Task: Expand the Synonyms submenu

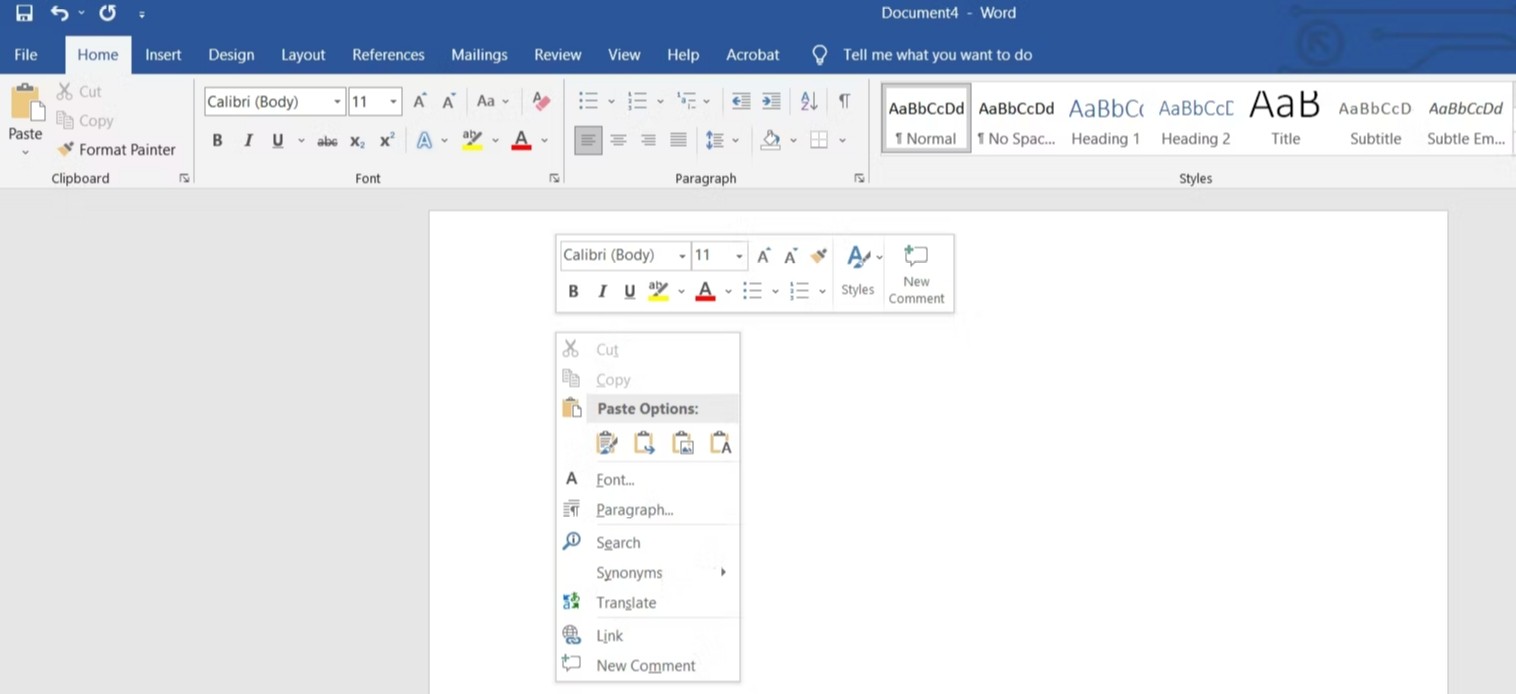Action: pos(629,573)
